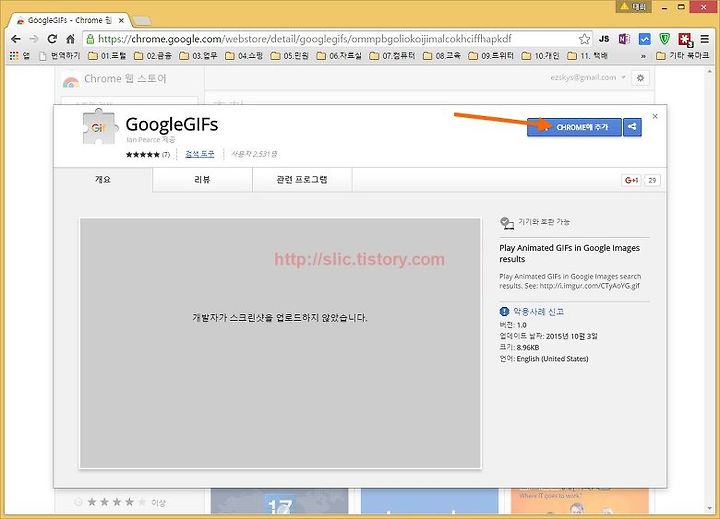Click the GoogleGIFs title text
Image resolution: width=720 pixels, height=519 pixels.
tap(172, 124)
